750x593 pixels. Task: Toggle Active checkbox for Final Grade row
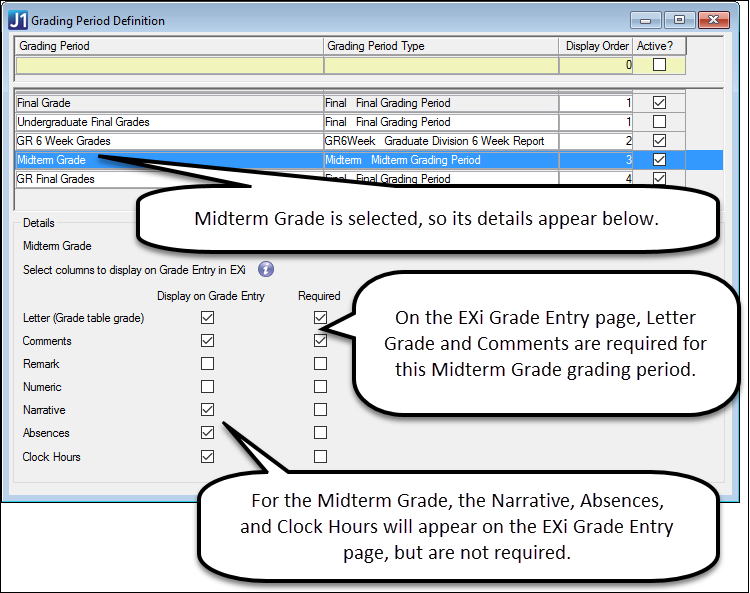point(659,102)
